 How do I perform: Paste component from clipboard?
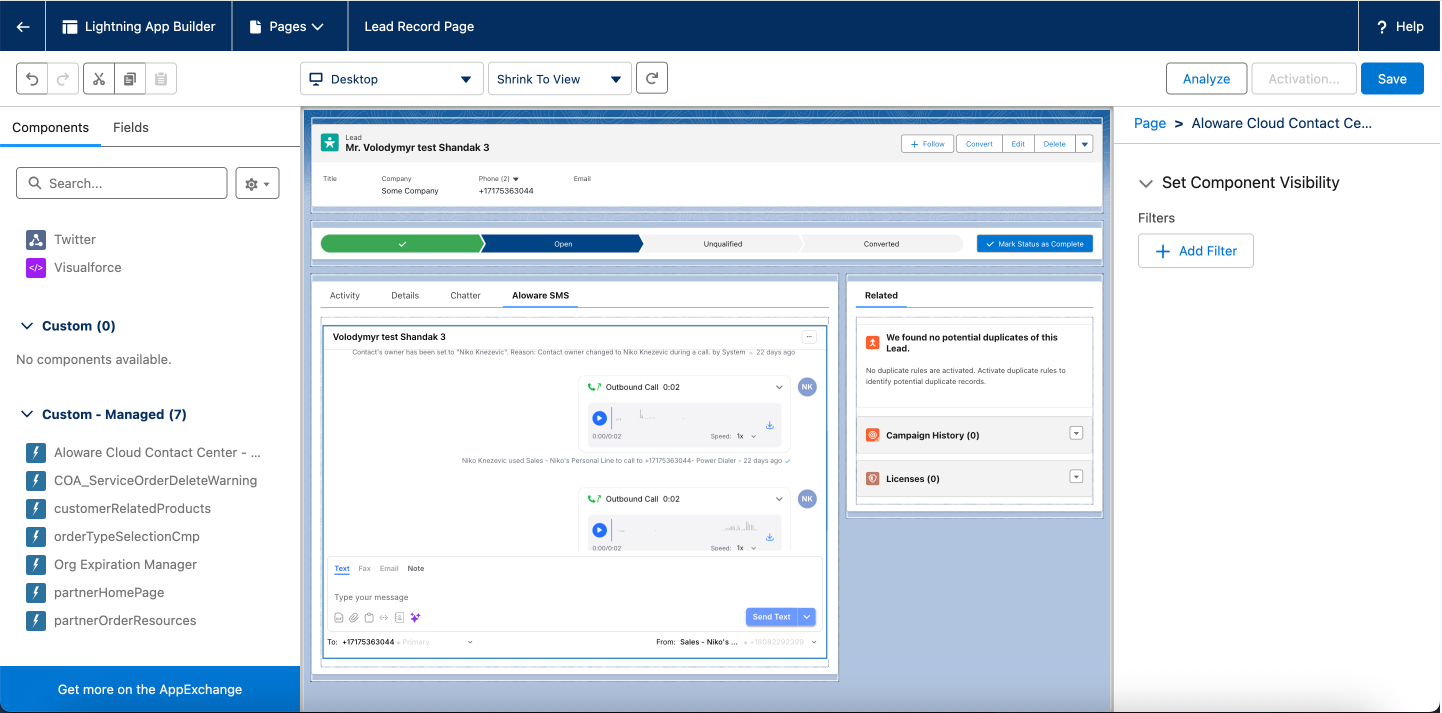coord(161,79)
